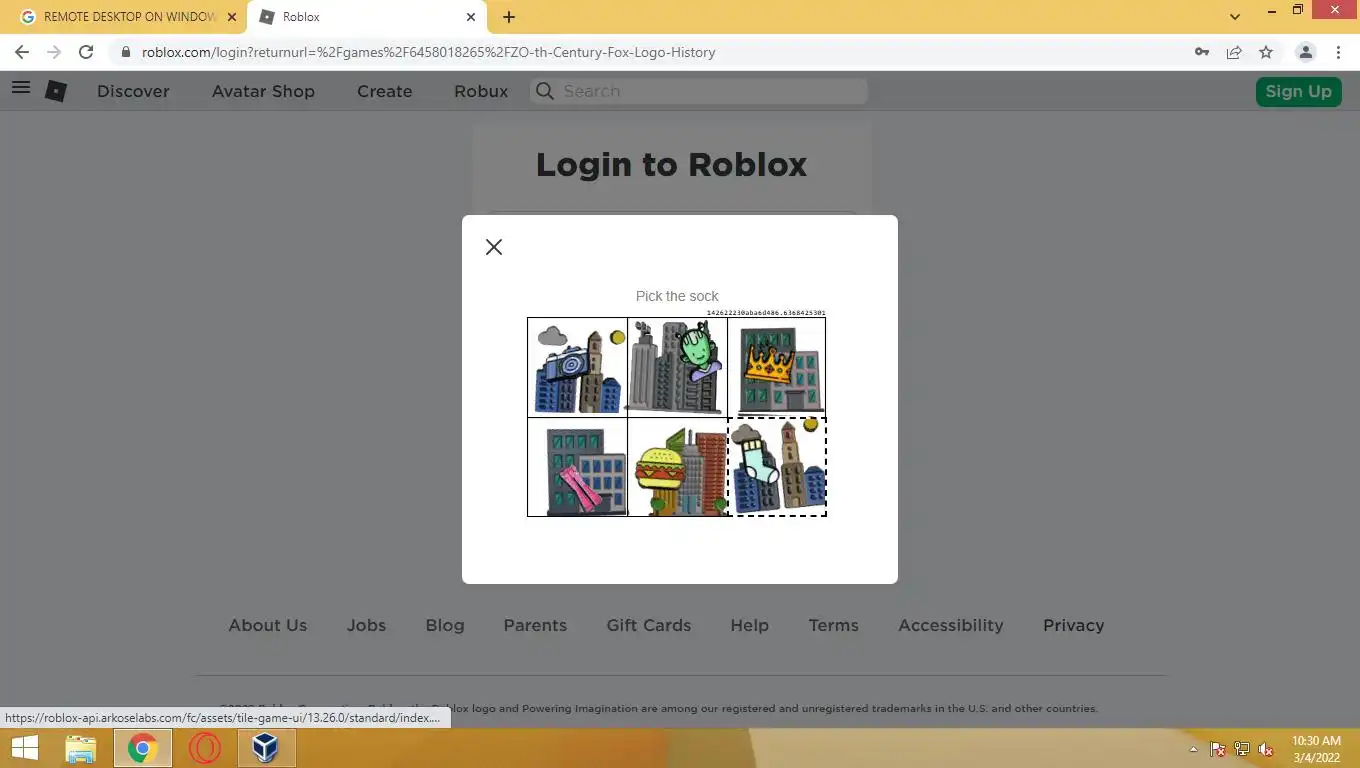
Task: Open the saved passwords key icon
Action: point(1202,52)
